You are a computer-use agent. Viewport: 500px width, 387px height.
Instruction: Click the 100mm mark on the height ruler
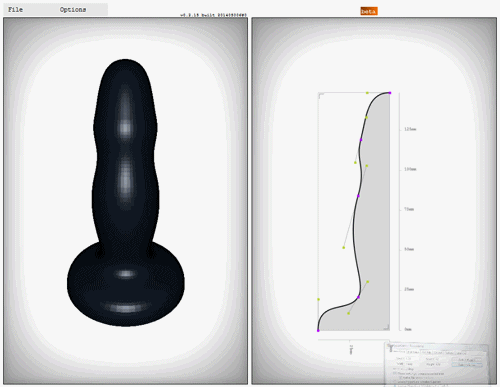(410, 169)
